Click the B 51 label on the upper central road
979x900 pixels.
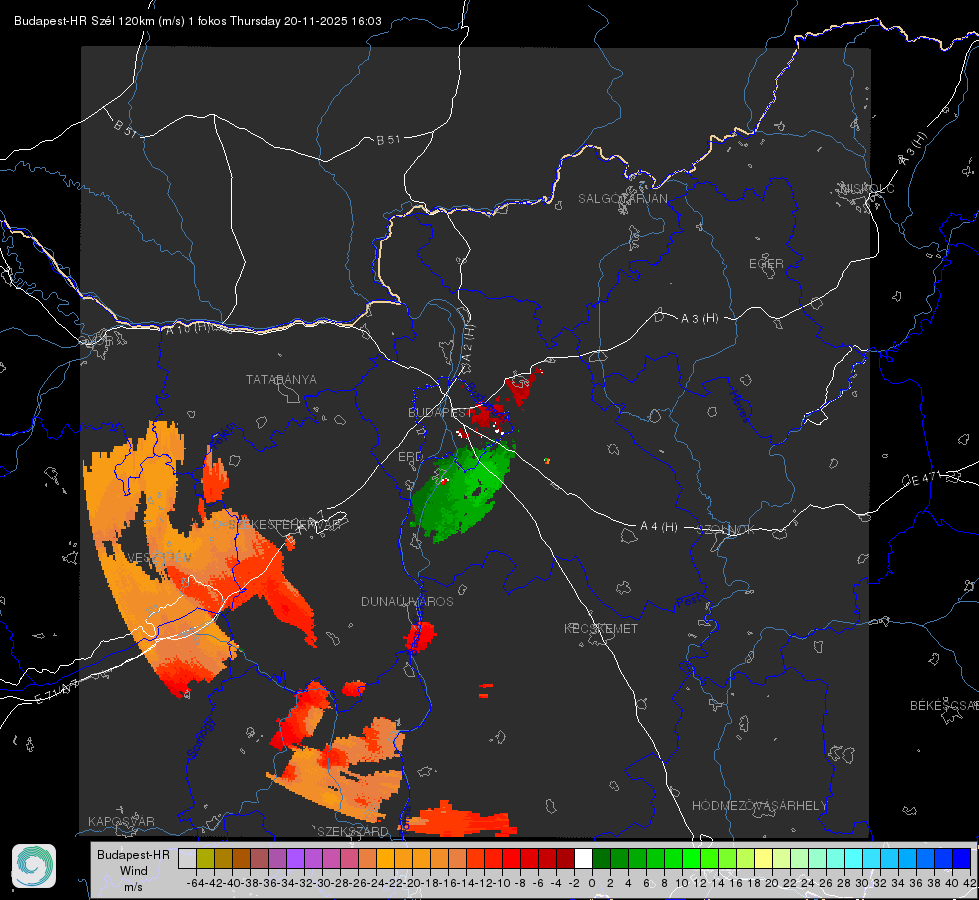pos(388,140)
